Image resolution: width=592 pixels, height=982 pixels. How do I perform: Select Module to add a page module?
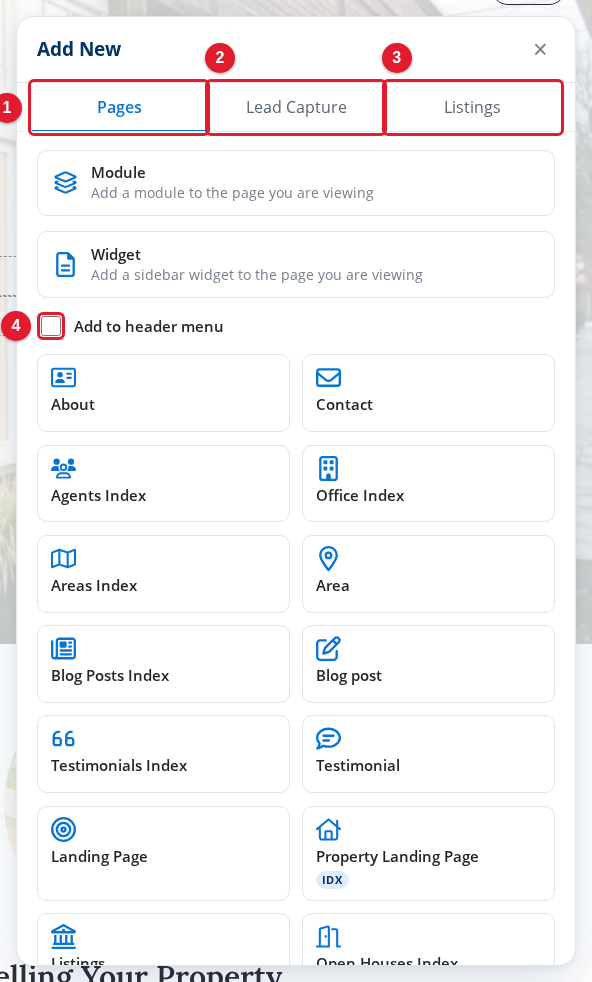click(x=296, y=183)
